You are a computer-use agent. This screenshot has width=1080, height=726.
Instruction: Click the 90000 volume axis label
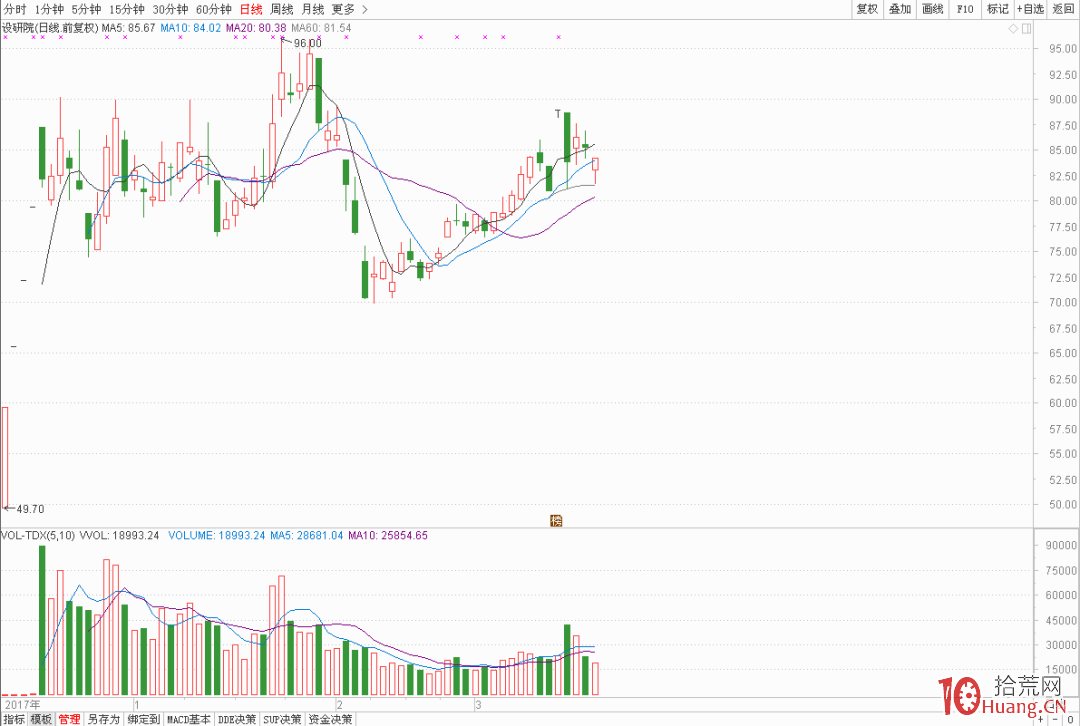1061,545
